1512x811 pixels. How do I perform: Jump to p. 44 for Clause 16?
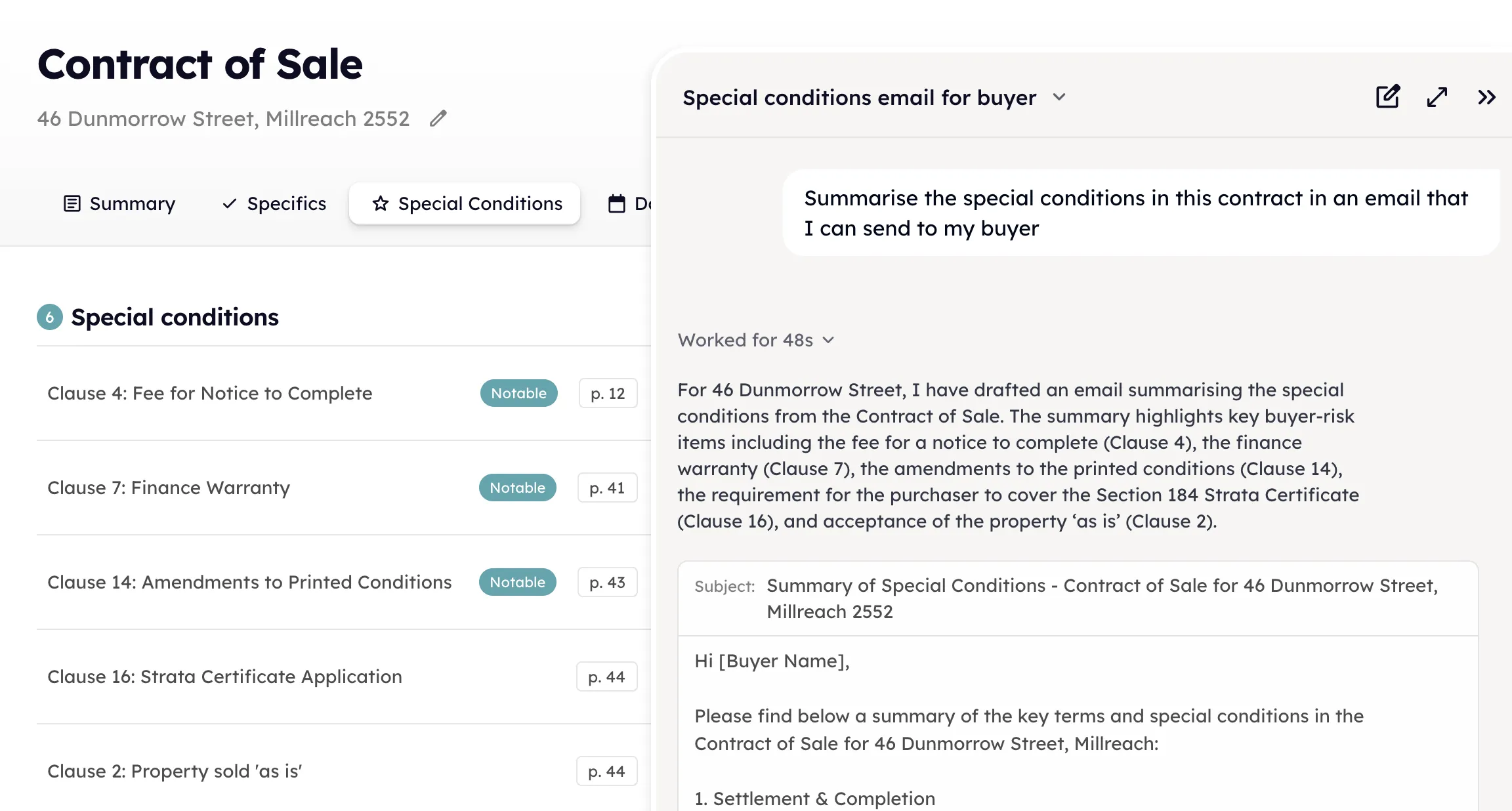[606, 676]
